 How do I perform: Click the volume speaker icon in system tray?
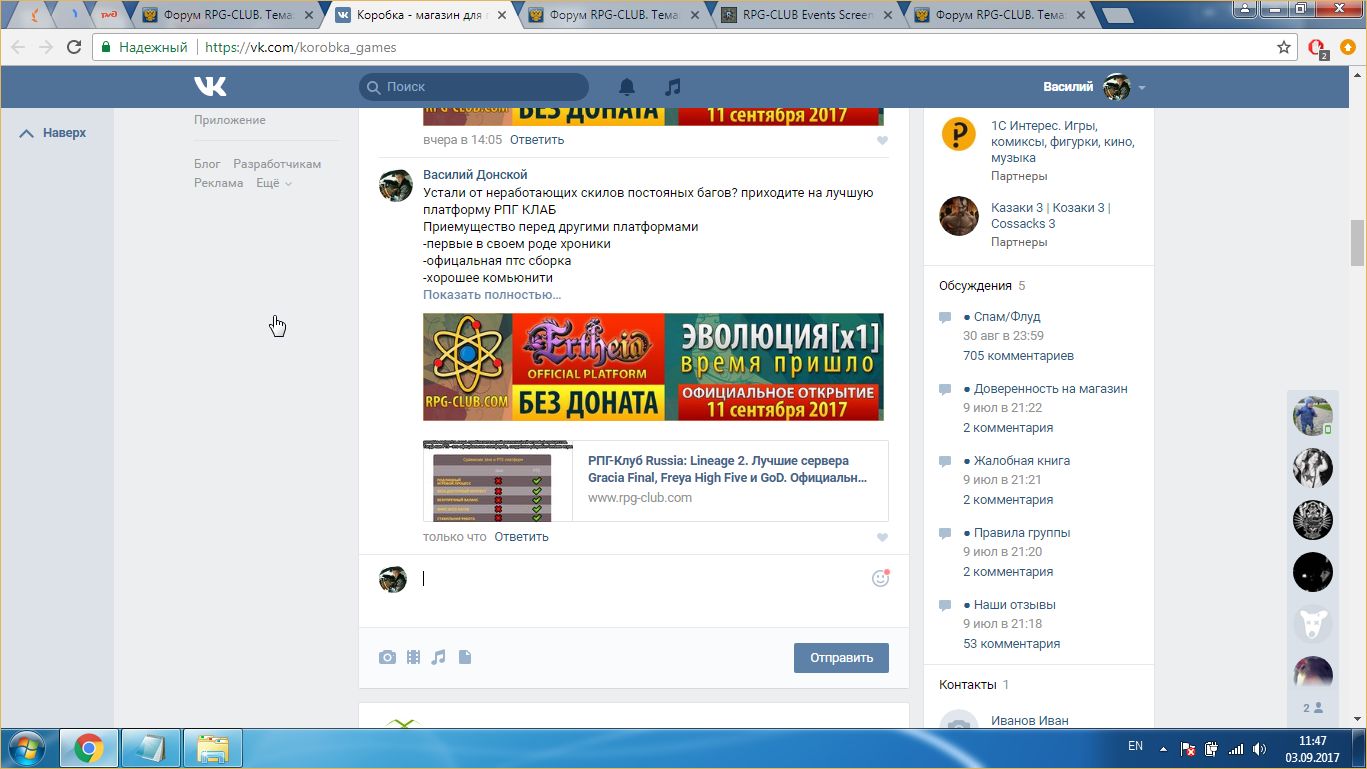point(1259,748)
